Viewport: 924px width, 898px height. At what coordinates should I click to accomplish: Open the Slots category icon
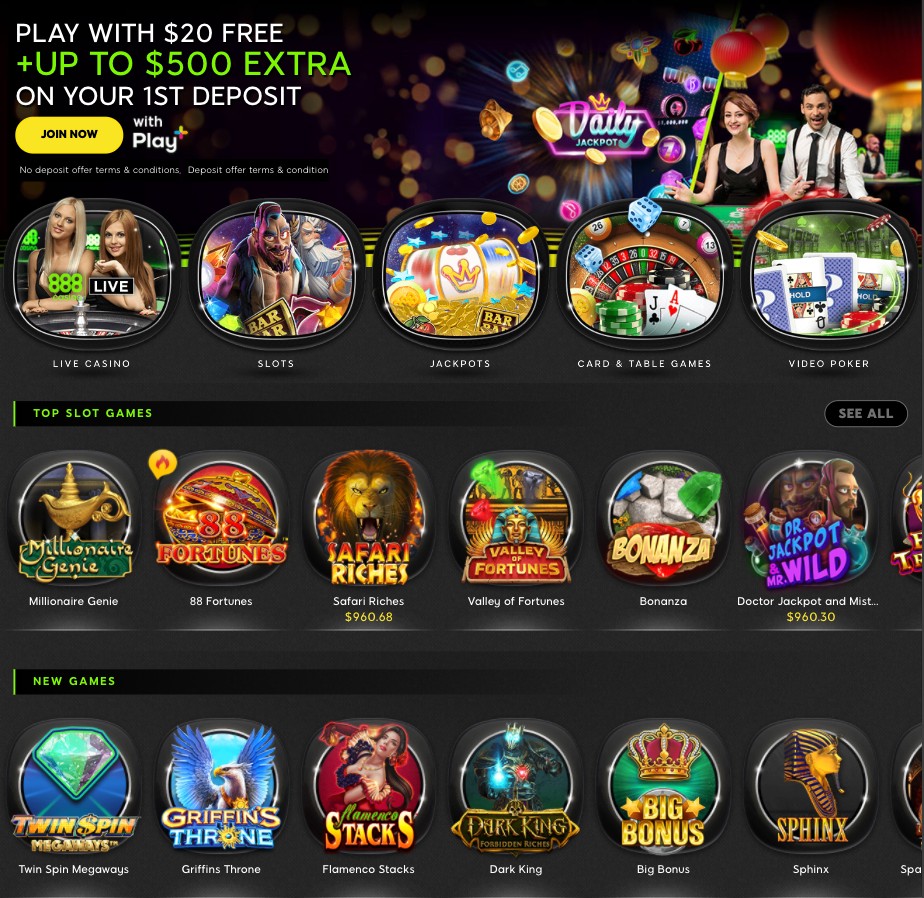[x=276, y=274]
